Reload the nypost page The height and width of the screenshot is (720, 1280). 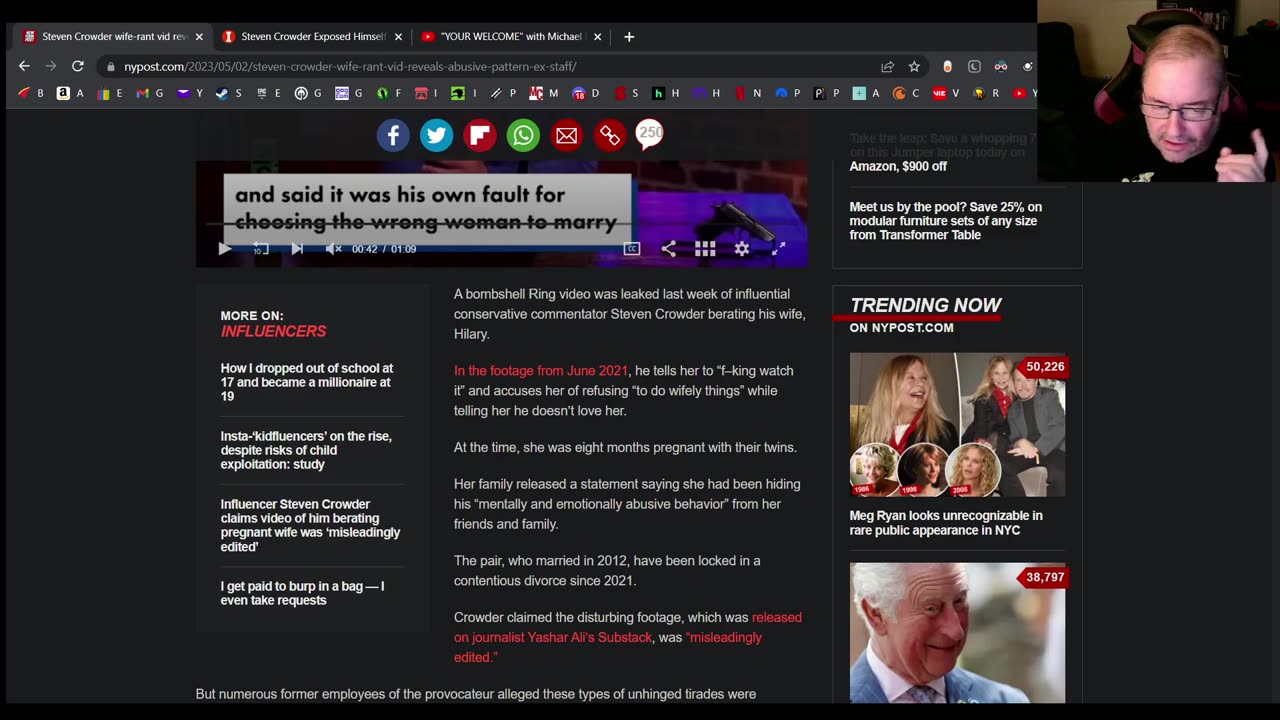pyautogui.click(x=77, y=66)
